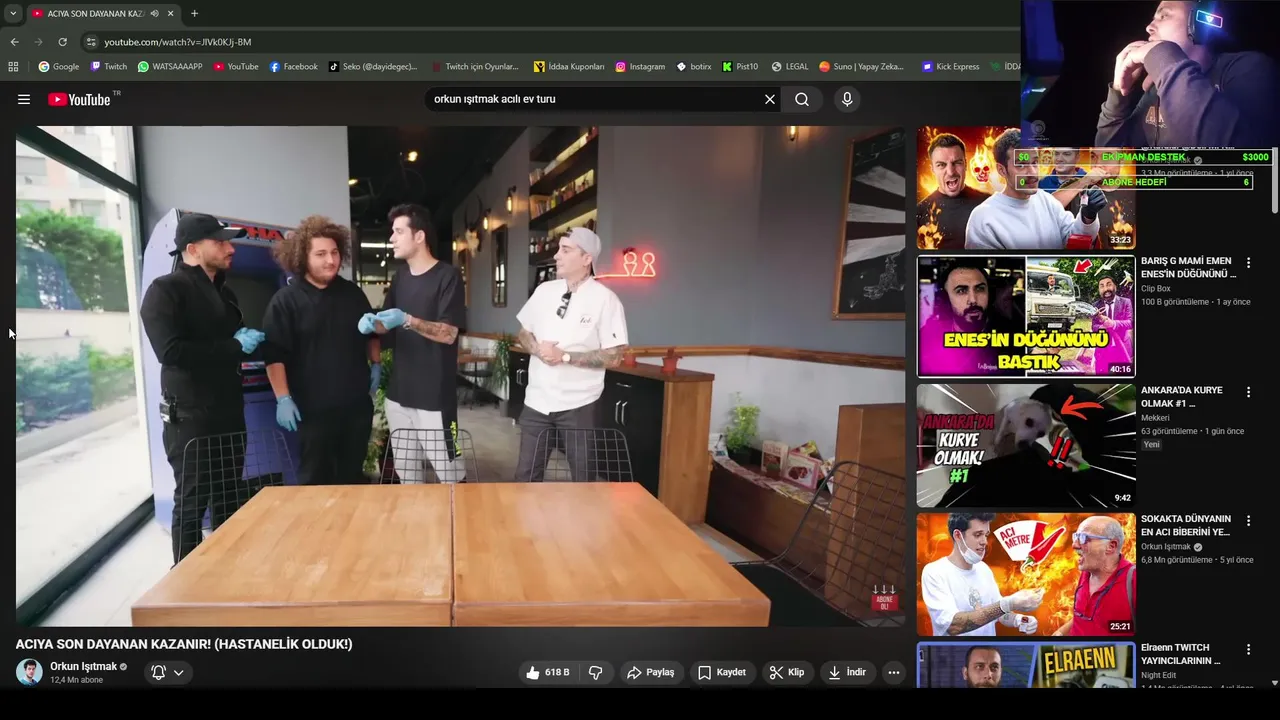Open the options menu for ANKARA'DA KURYE OLMAK video
The image size is (1280, 720).
click(1248, 392)
